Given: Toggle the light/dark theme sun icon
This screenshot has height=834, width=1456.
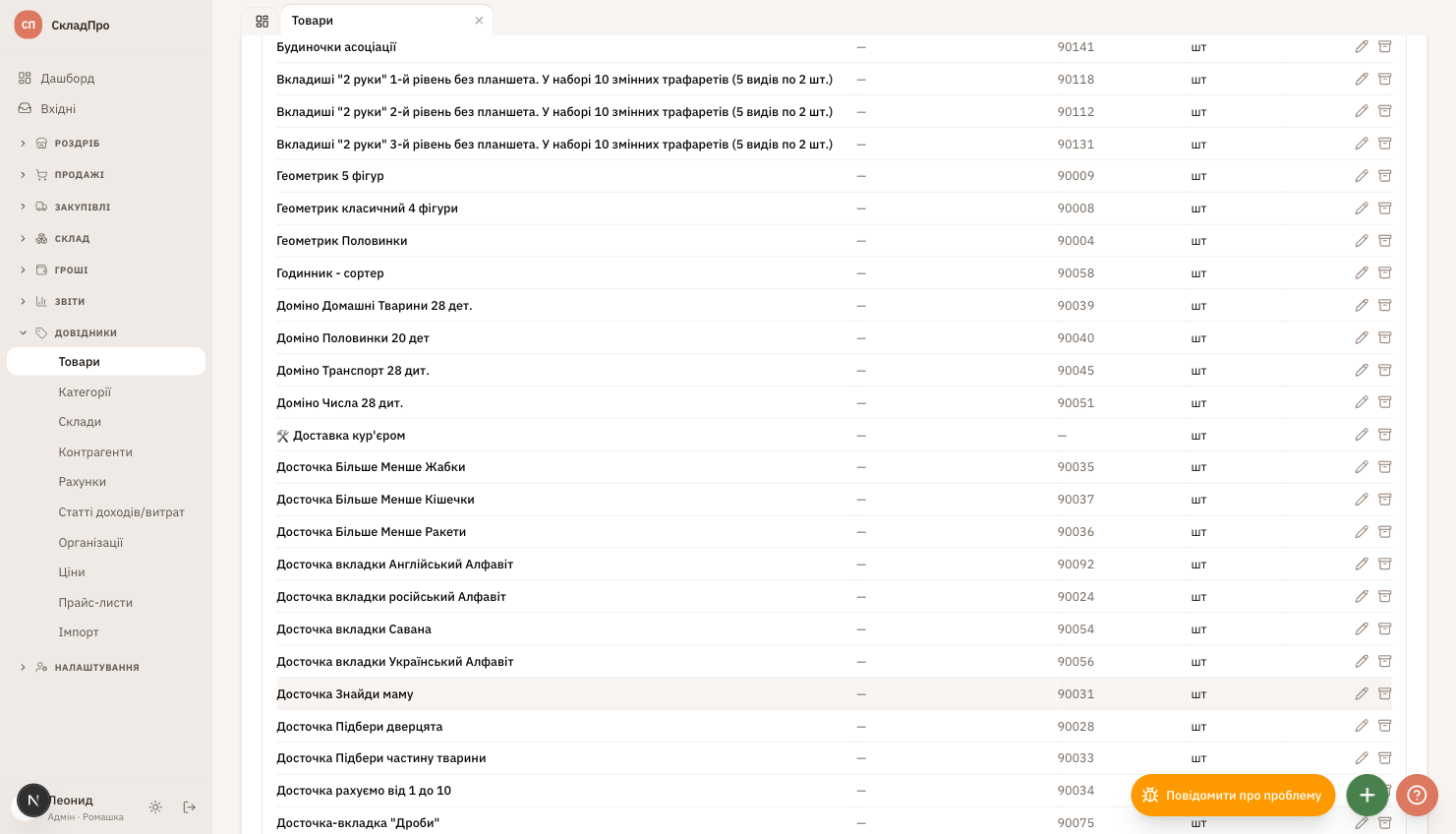Looking at the screenshot, I should [155, 807].
